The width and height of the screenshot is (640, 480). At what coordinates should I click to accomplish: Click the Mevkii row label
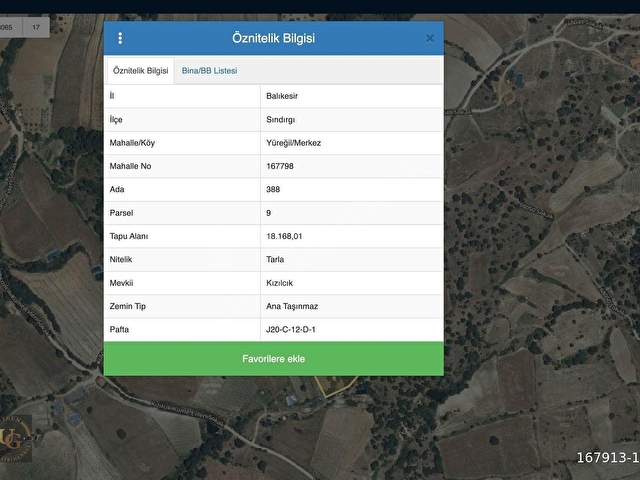(121, 283)
